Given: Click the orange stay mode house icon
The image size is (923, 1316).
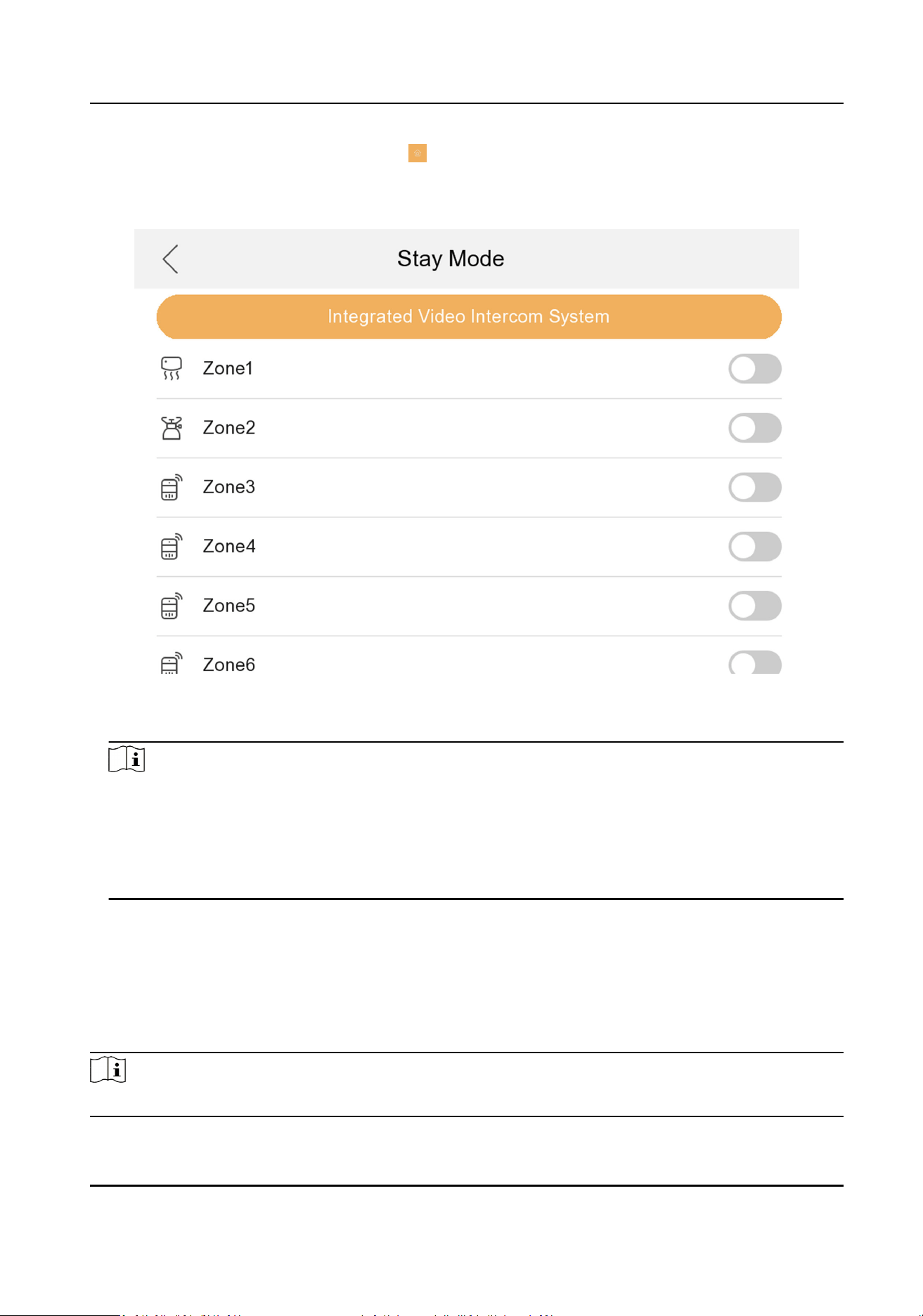Looking at the screenshot, I should [x=418, y=153].
